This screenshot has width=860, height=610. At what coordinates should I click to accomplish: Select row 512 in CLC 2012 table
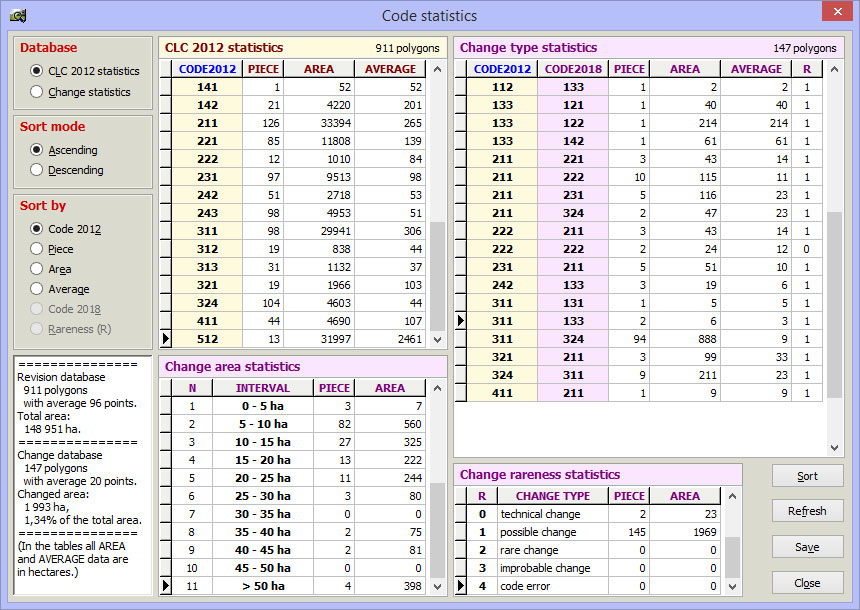pyautogui.click(x=207, y=339)
